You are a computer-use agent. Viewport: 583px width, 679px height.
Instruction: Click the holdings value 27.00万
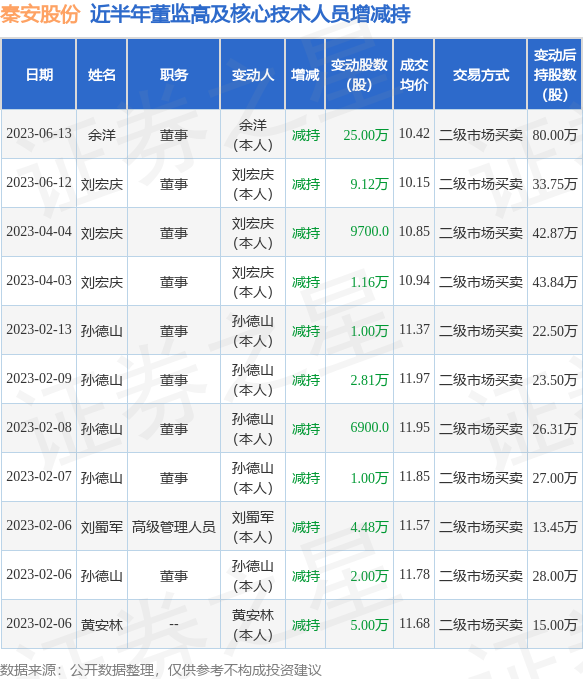click(x=555, y=478)
